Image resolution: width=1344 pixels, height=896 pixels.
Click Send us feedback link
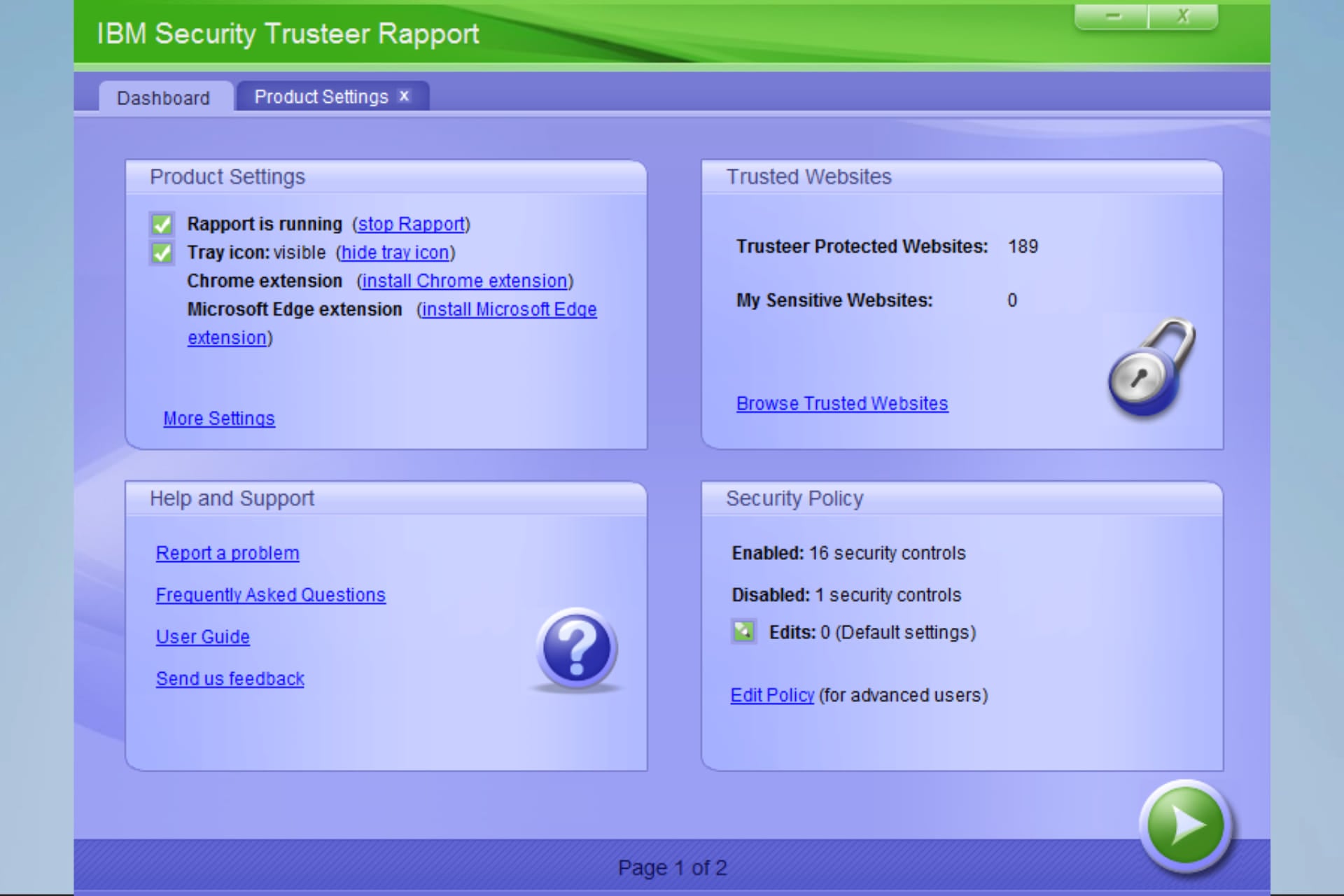tap(230, 679)
